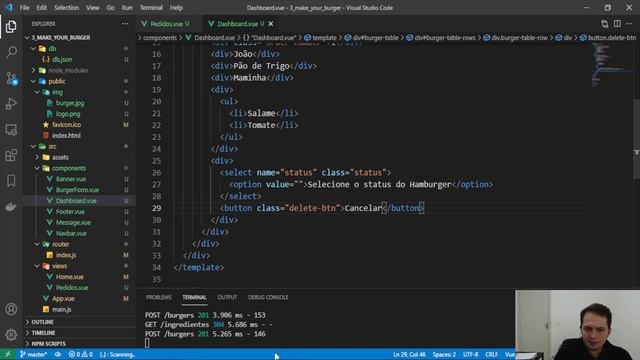Open App.vue in the explorer
Screen dimensions: 640x360
click(x=63, y=298)
